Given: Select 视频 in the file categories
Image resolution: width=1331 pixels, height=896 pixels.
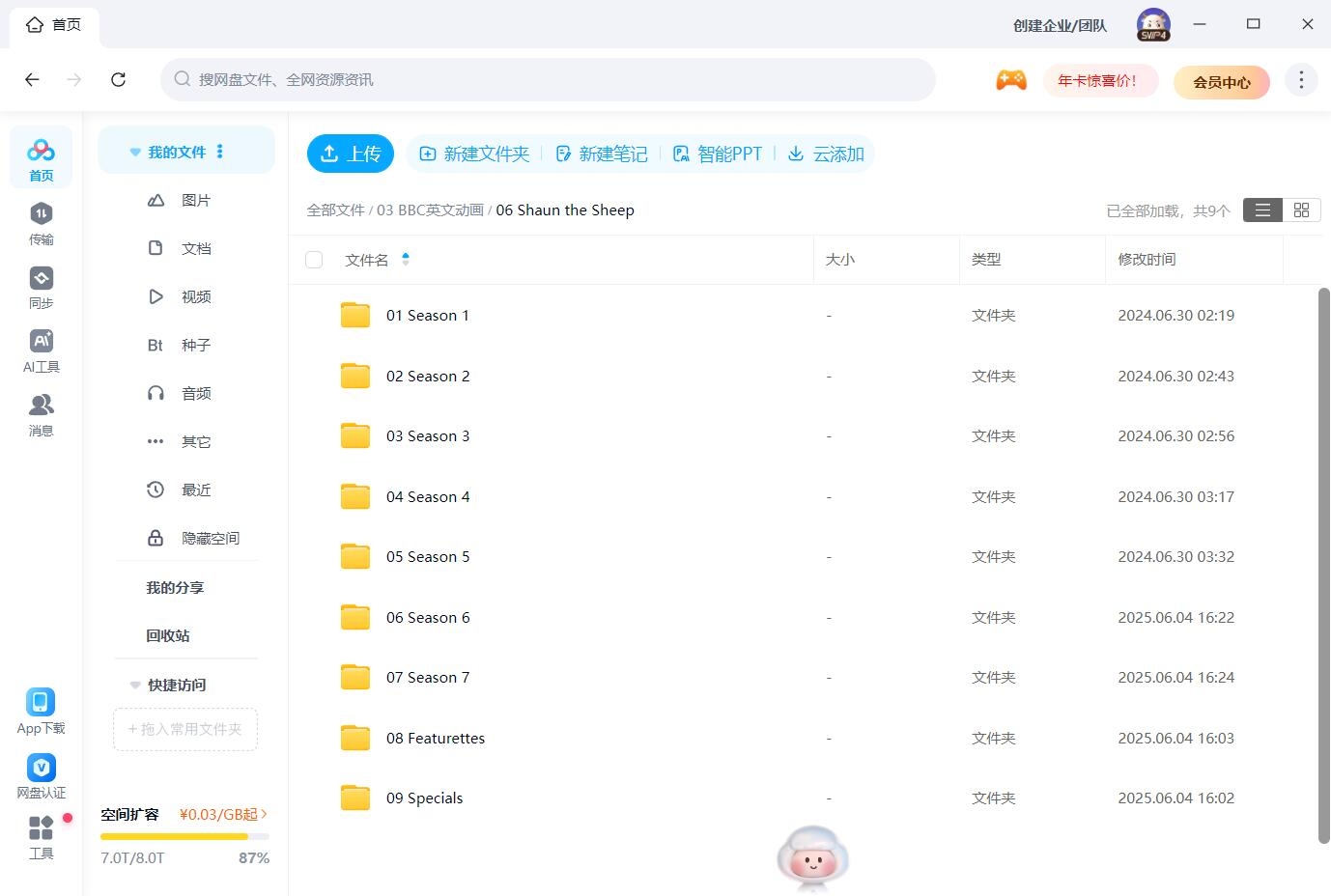Looking at the screenshot, I should click(x=195, y=296).
